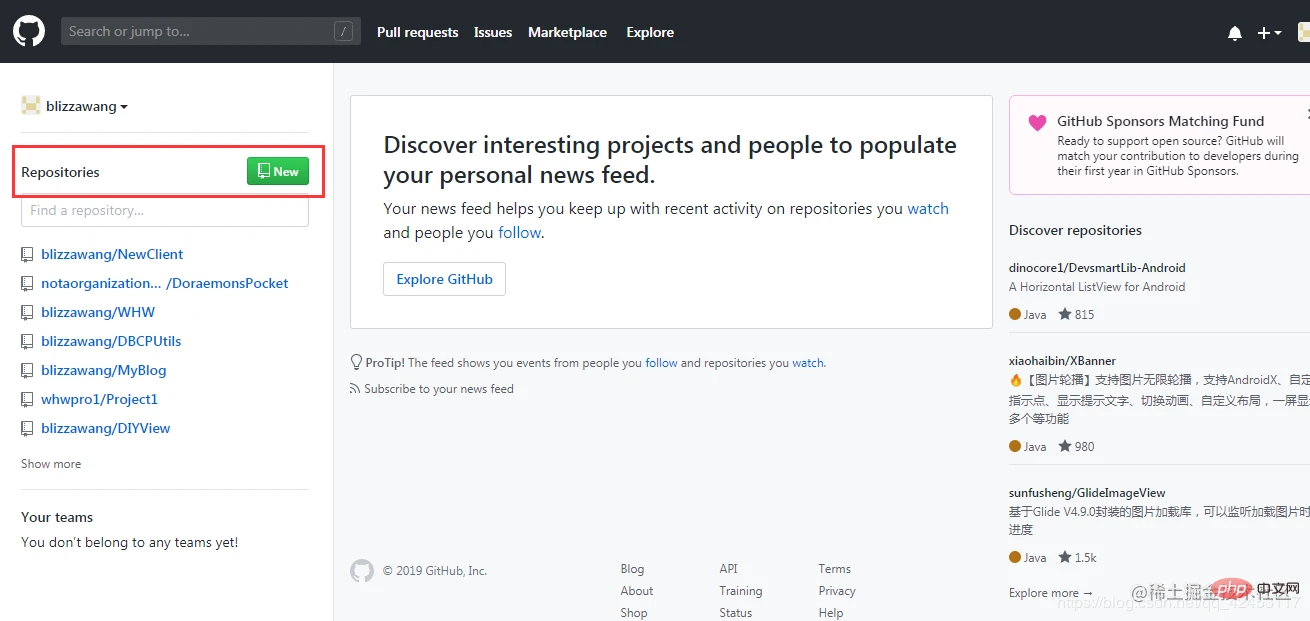The height and width of the screenshot is (621, 1310).
Task: Go to Marketplace in the header
Action: click(x=567, y=32)
